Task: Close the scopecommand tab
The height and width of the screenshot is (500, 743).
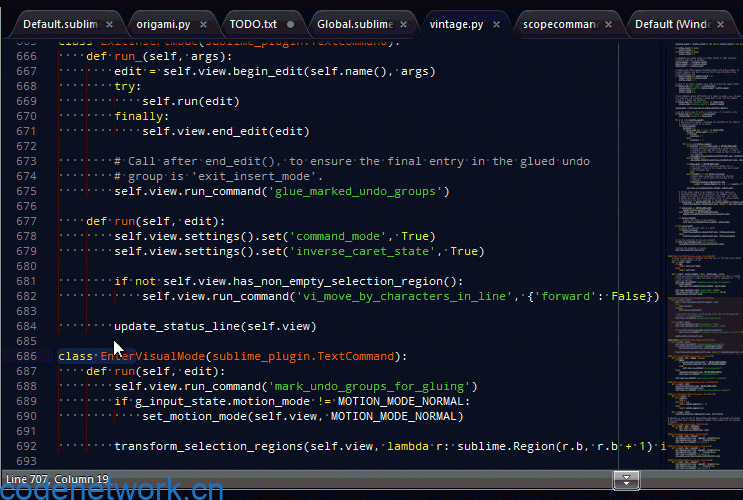Action: click(608, 24)
